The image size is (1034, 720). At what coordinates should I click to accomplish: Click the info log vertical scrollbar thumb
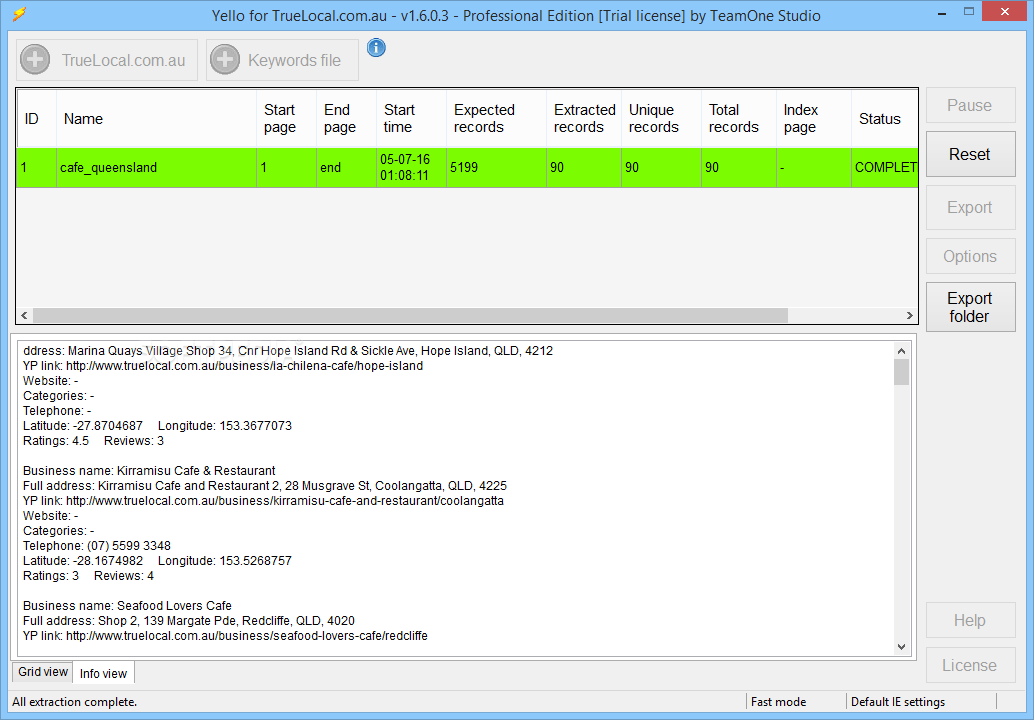click(x=901, y=372)
